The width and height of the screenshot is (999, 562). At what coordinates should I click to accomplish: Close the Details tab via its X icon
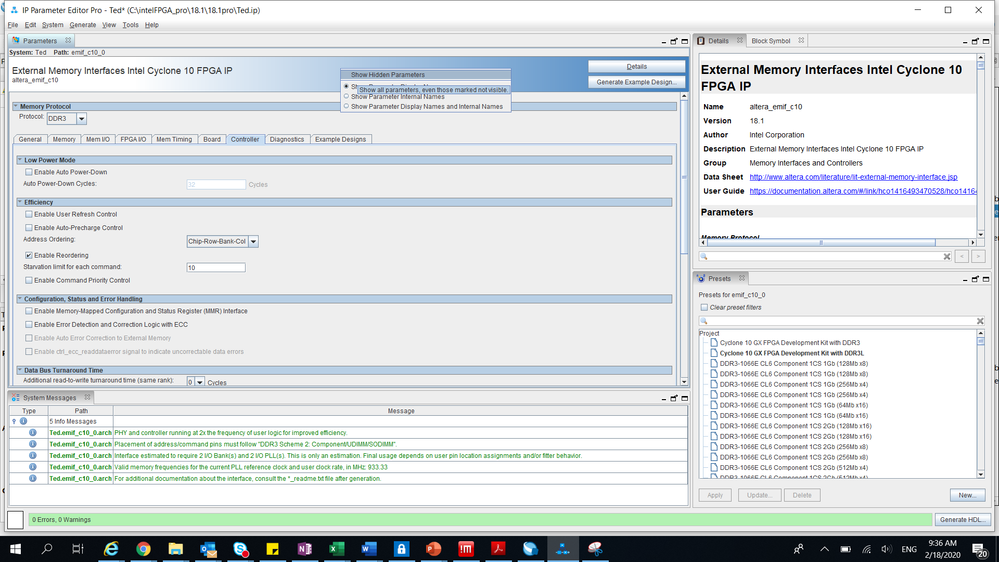pyautogui.click(x=740, y=40)
